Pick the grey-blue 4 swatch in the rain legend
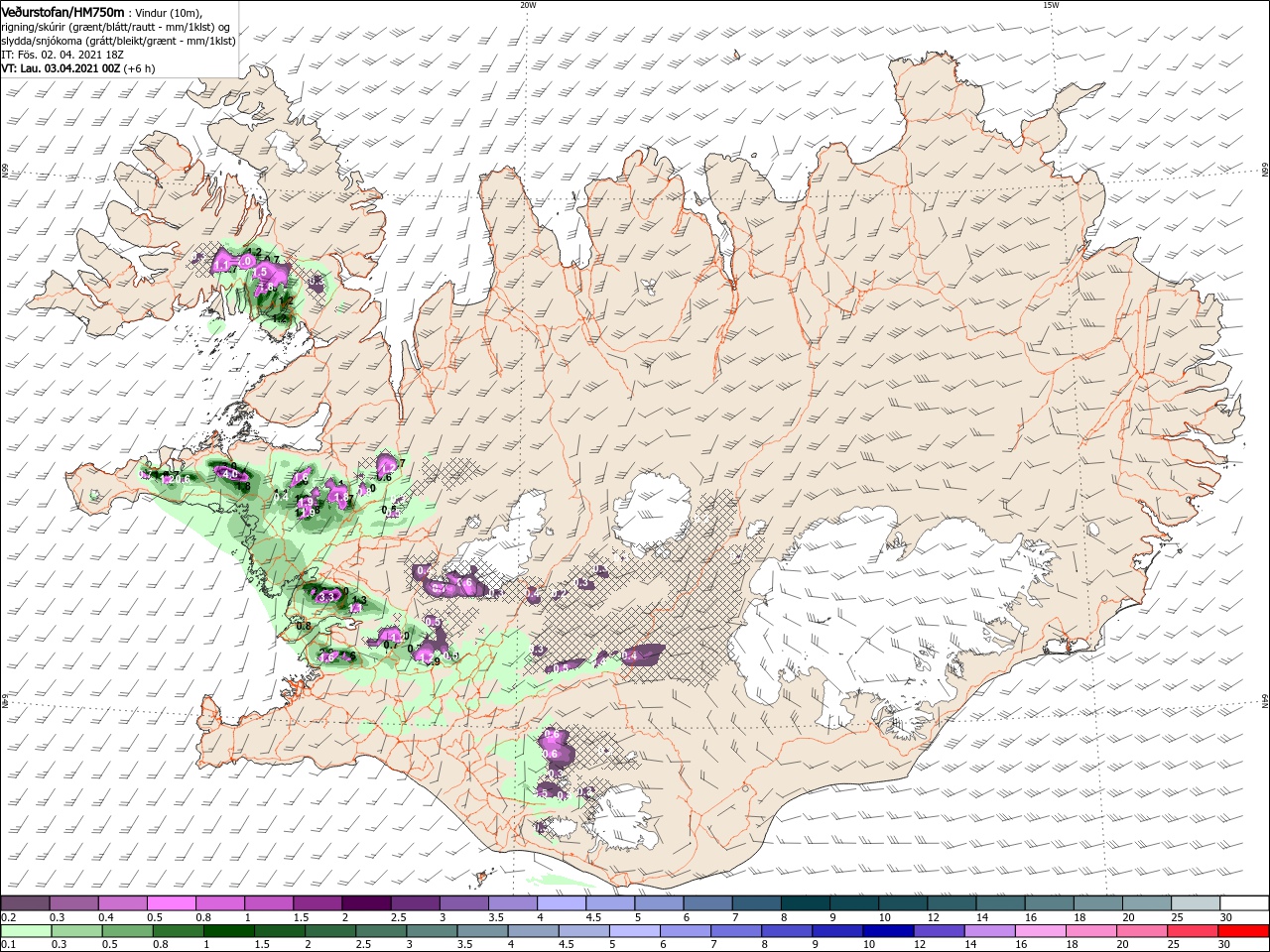Viewport: 1270px width, 952px height. [x=534, y=931]
